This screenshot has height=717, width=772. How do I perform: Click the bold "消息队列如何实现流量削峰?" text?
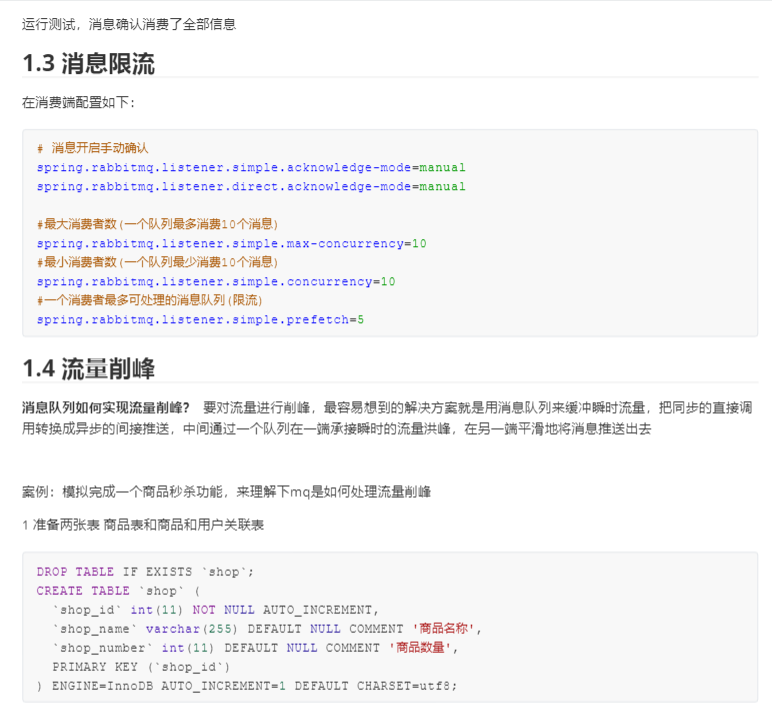tap(106, 408)
